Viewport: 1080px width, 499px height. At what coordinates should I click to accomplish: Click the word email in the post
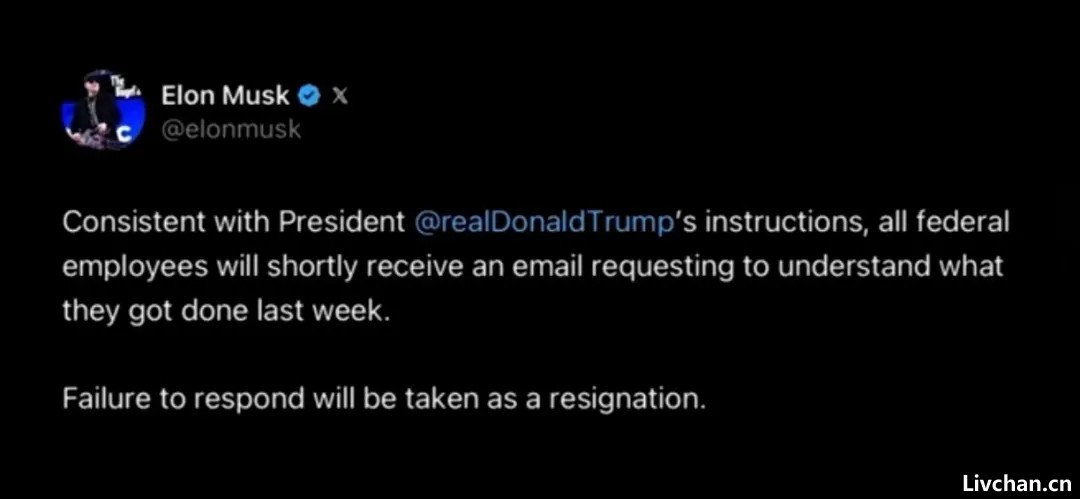point(544,267)
